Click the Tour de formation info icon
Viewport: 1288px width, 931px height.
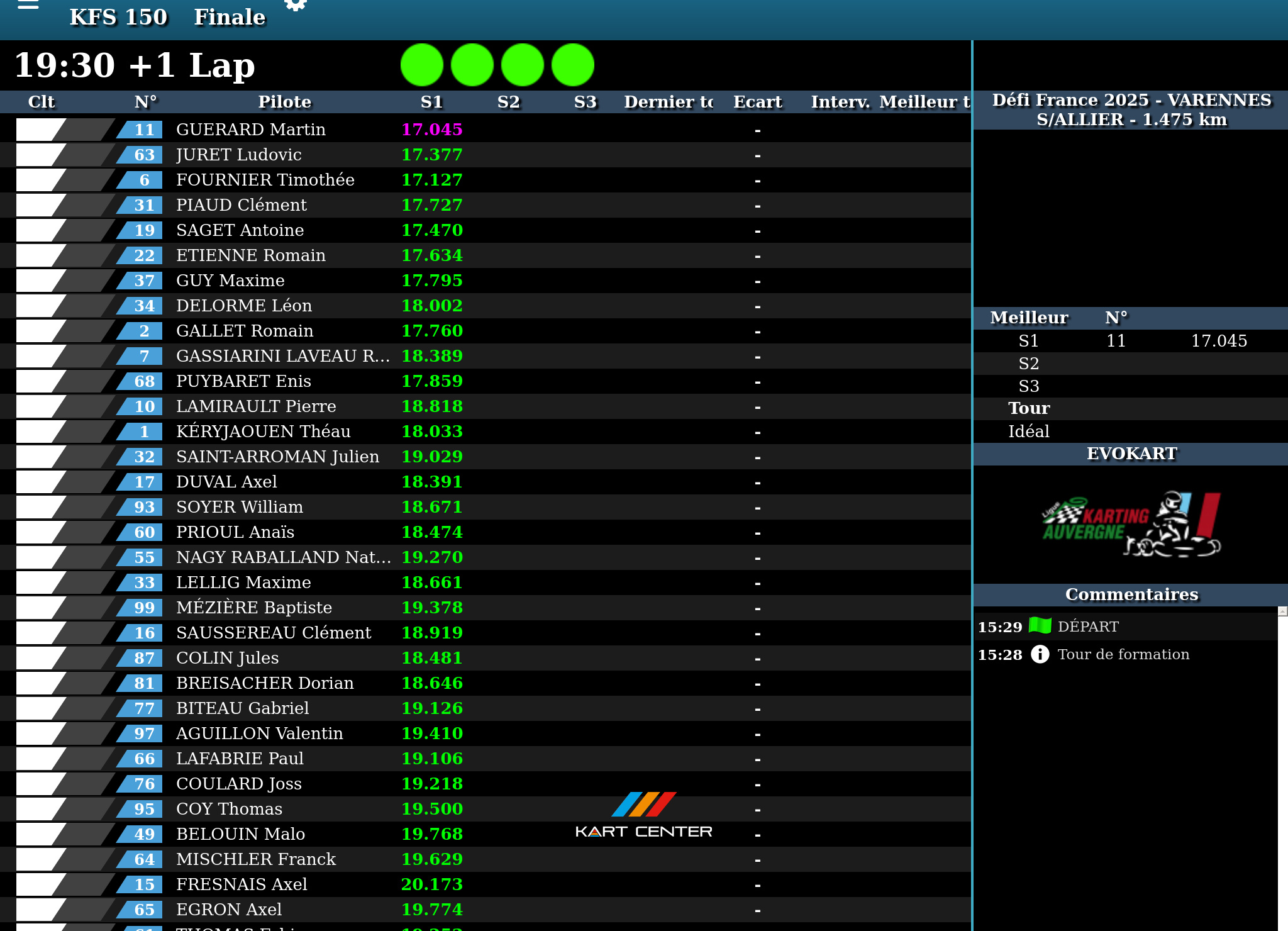[x=1040, y=654]
